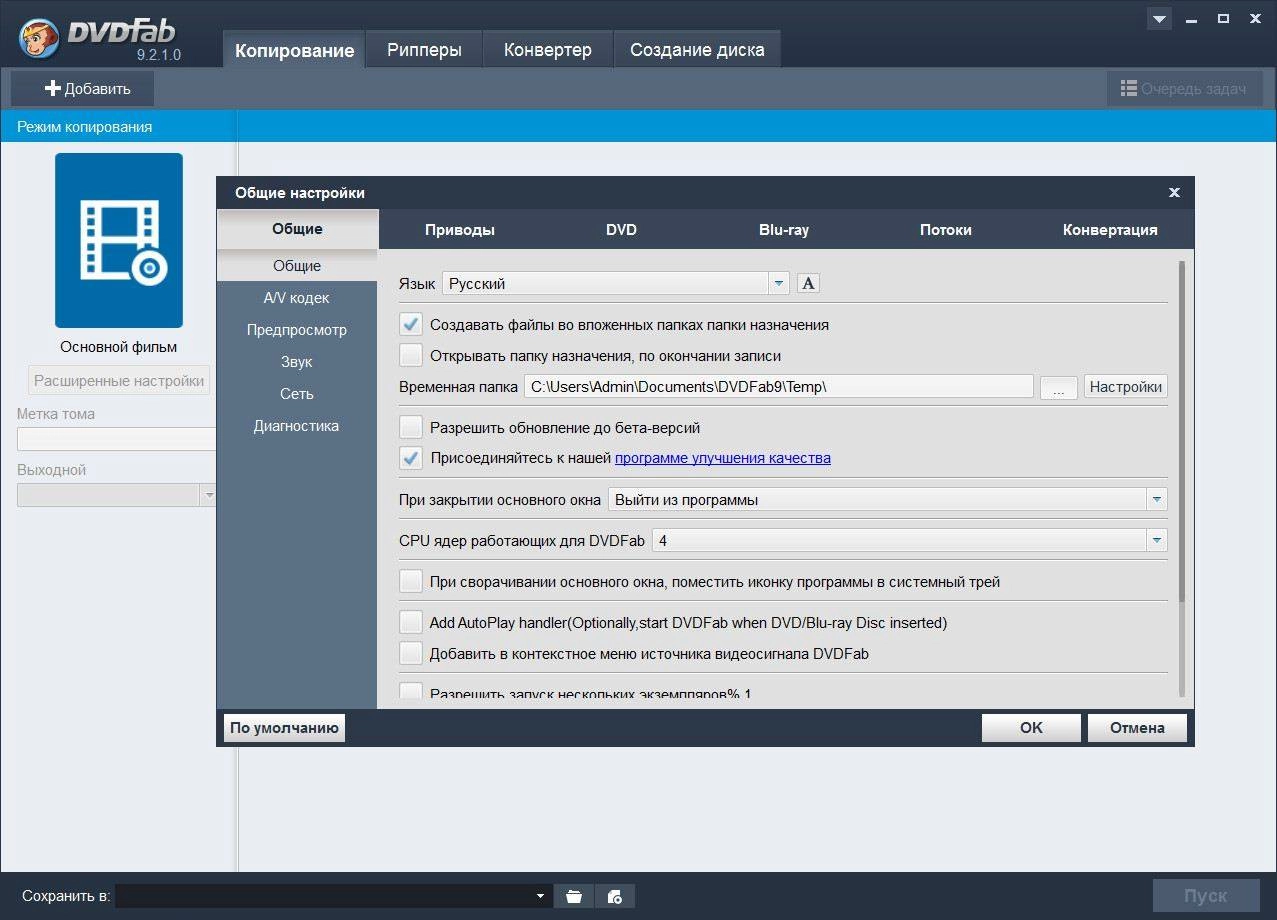1277x920 pixels.
Task: Select Общие sidebar subsection
Action: [297, 266]
